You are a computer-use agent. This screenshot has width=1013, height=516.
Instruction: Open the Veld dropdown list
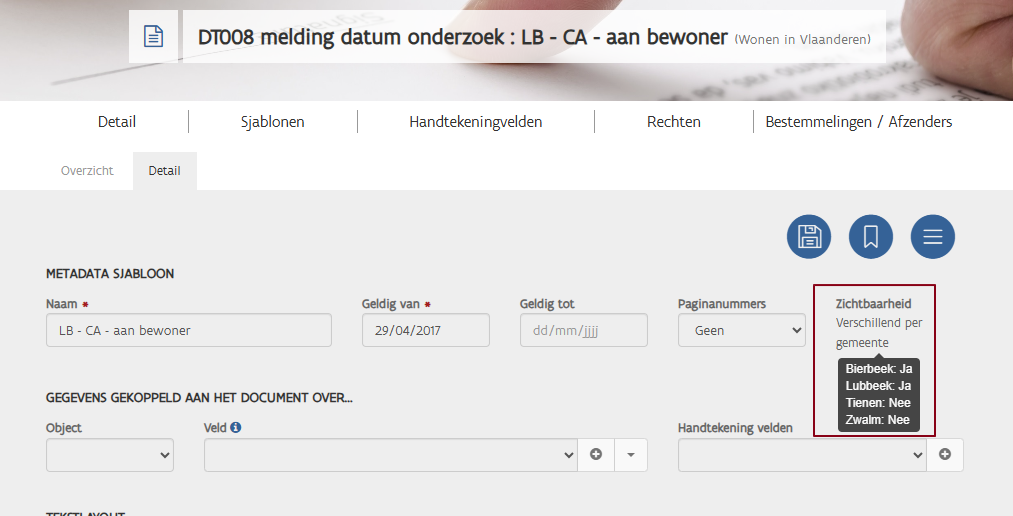pyautogui.click(x=390, y=455)
